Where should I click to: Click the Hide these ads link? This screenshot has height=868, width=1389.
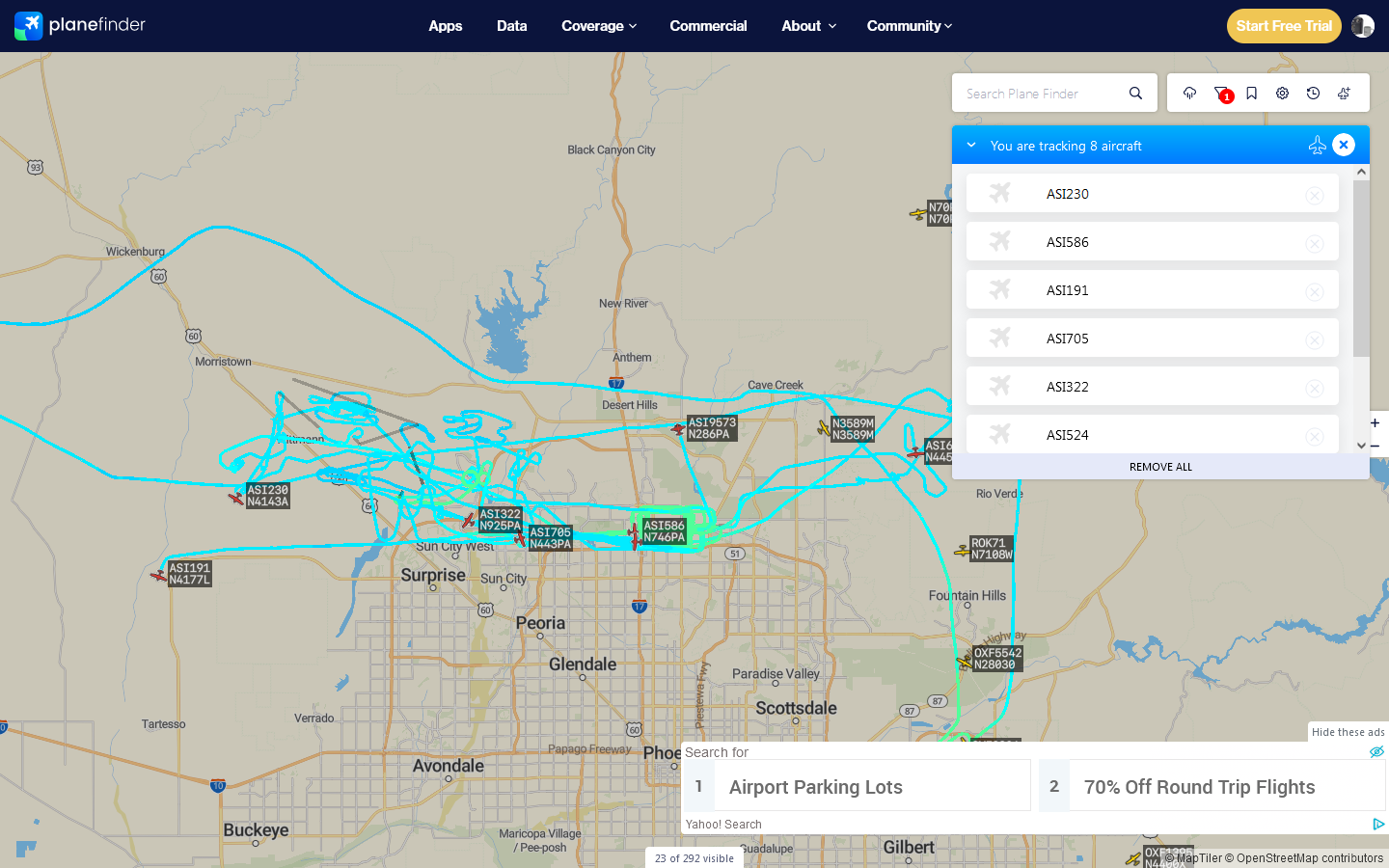click(x=1348, y=732)
